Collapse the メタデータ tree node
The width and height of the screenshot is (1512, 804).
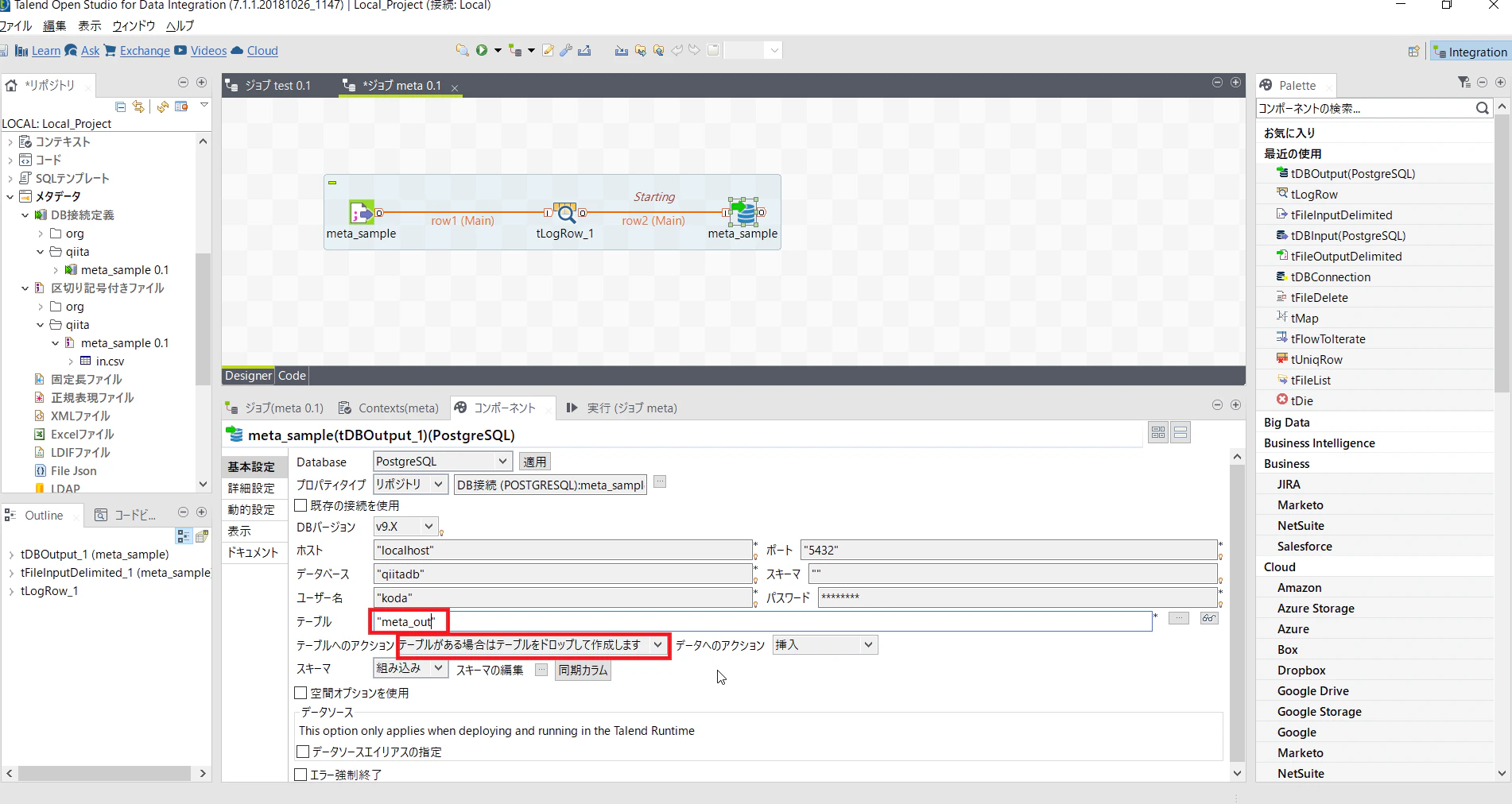point(10,196)
